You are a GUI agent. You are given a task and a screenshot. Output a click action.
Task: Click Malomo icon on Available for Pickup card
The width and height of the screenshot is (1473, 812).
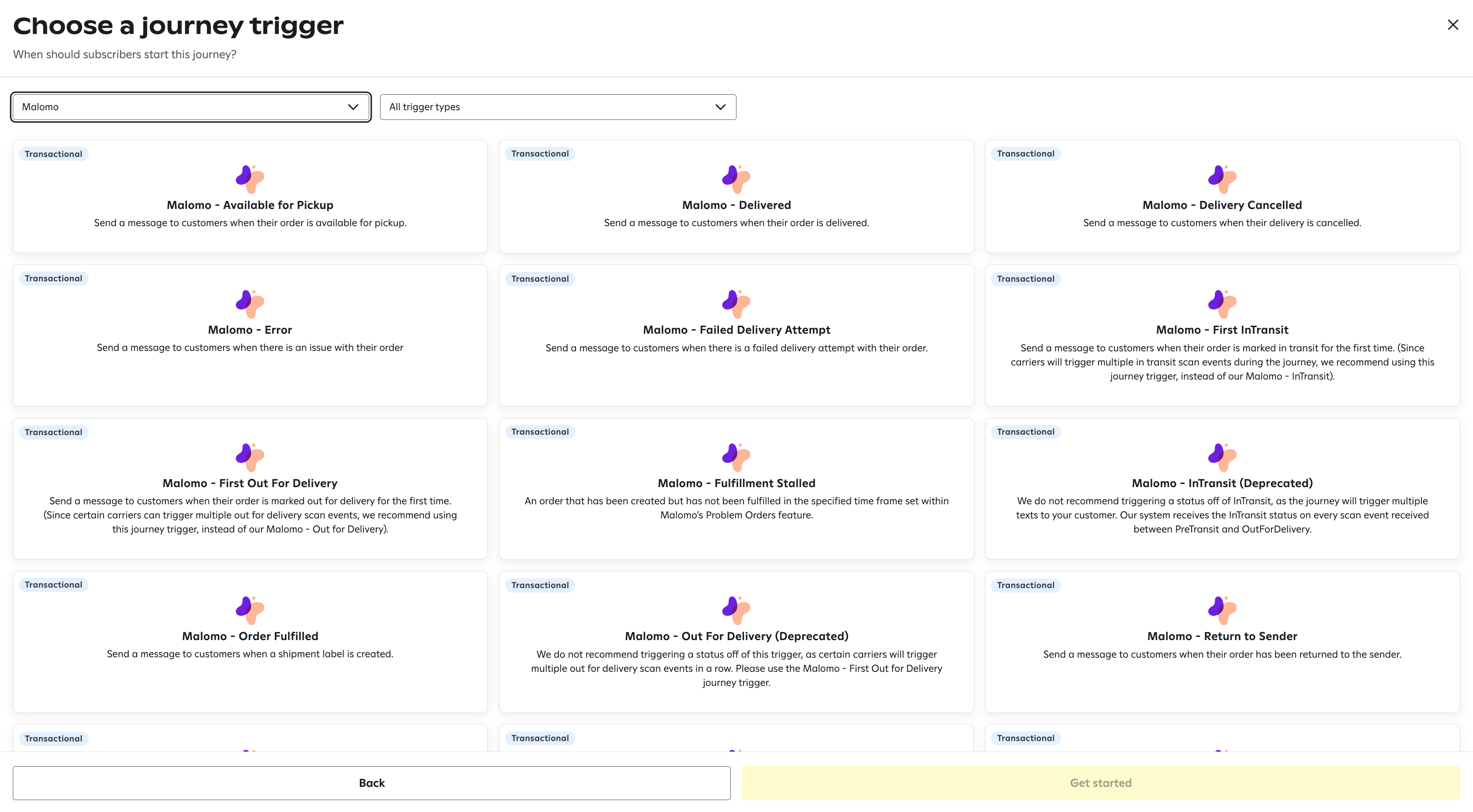(250, 179)
